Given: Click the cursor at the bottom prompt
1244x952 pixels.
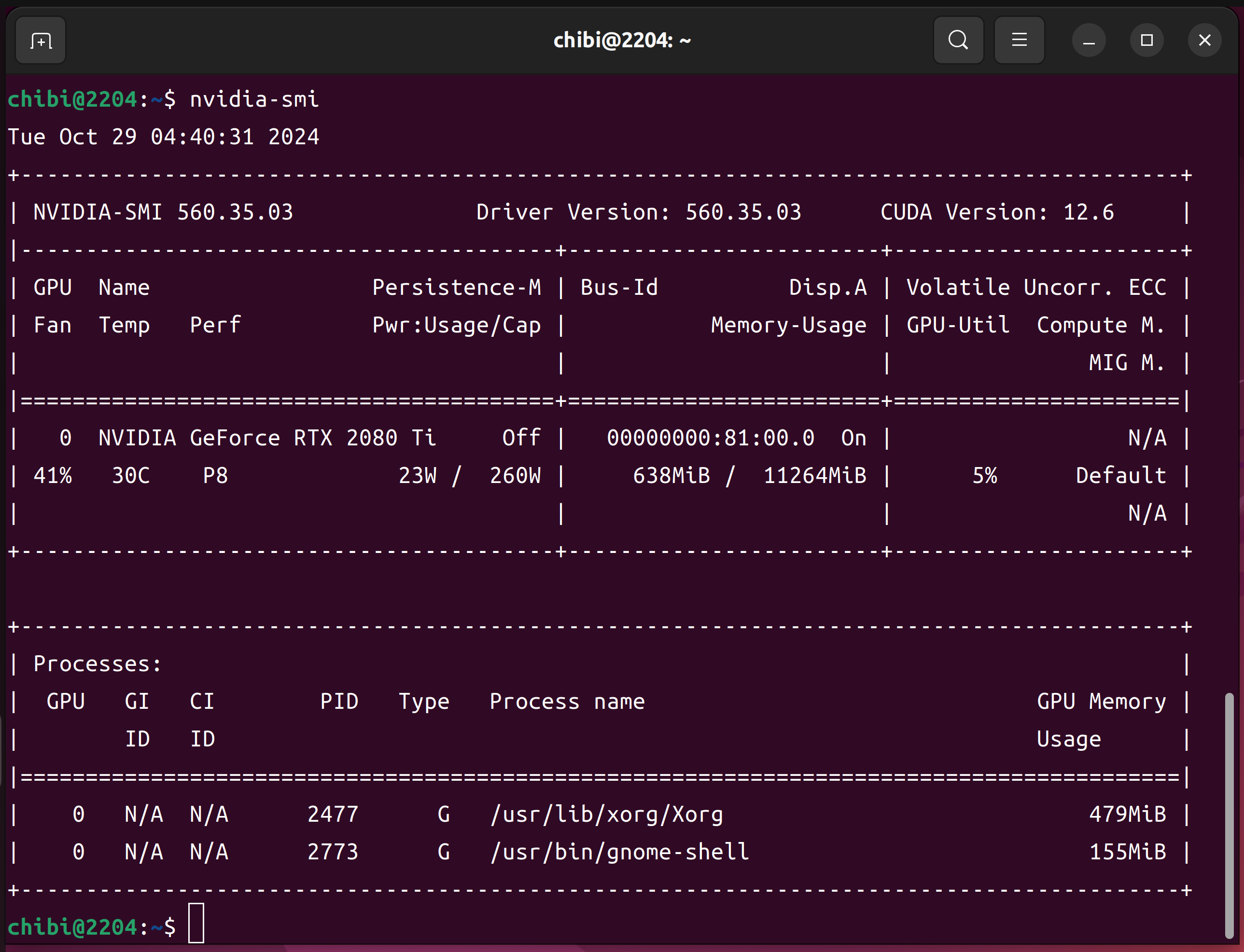Looking at the screenshot, I should (196, 923).
